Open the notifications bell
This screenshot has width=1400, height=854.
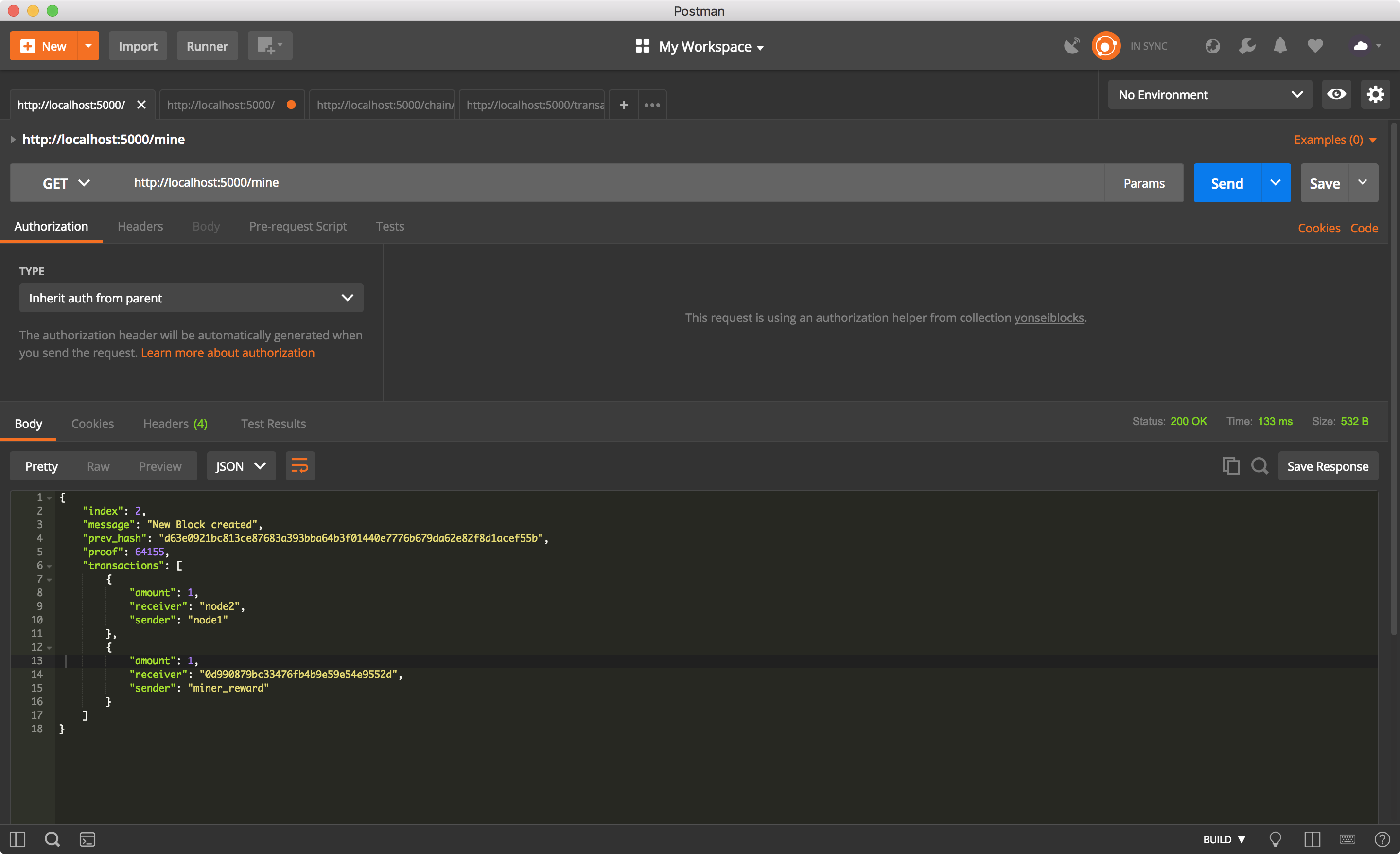coord(1280,46)
